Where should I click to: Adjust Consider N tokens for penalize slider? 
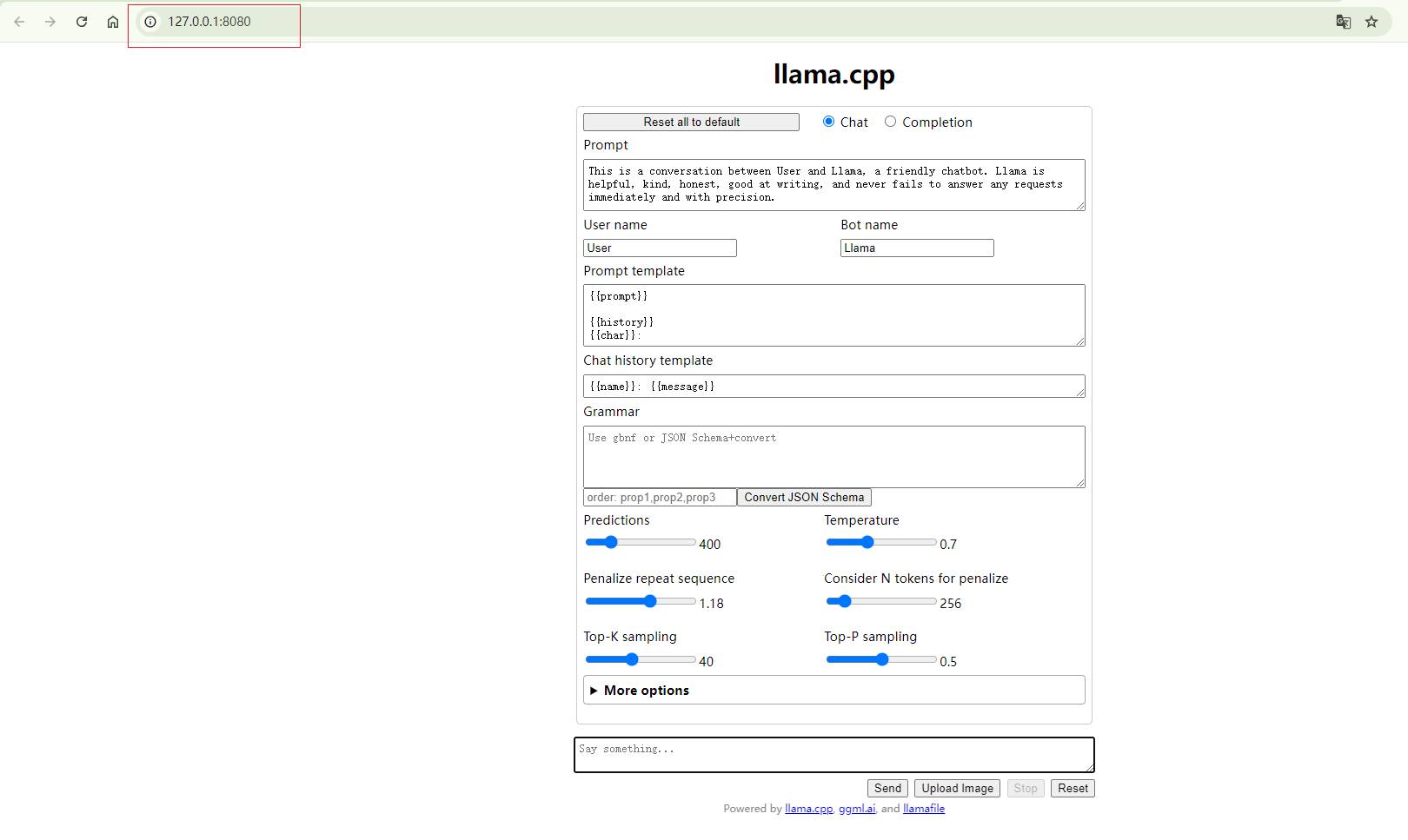click(881, 601)
